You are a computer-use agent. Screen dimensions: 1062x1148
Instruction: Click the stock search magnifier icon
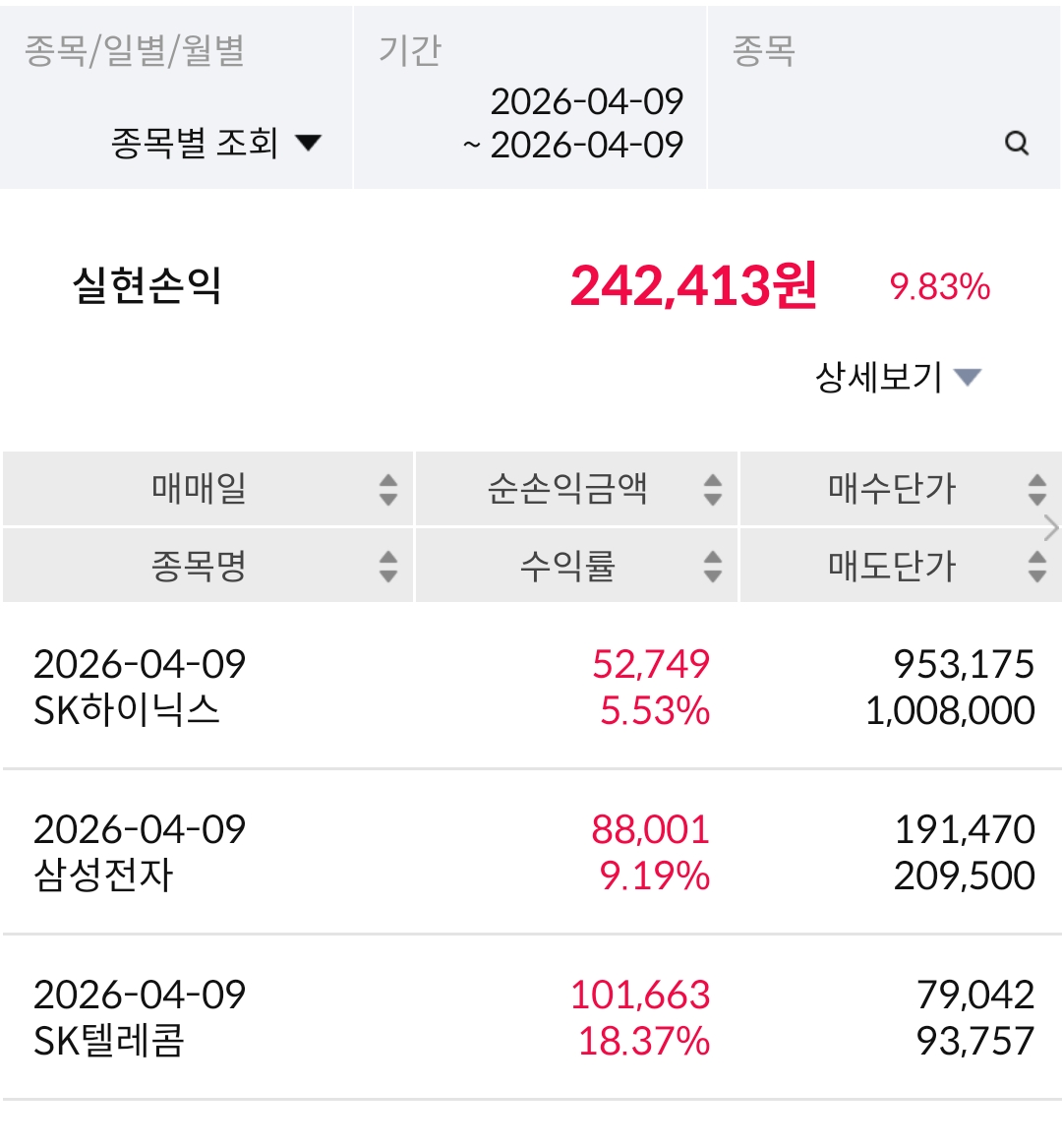[x=1017, y=144]
